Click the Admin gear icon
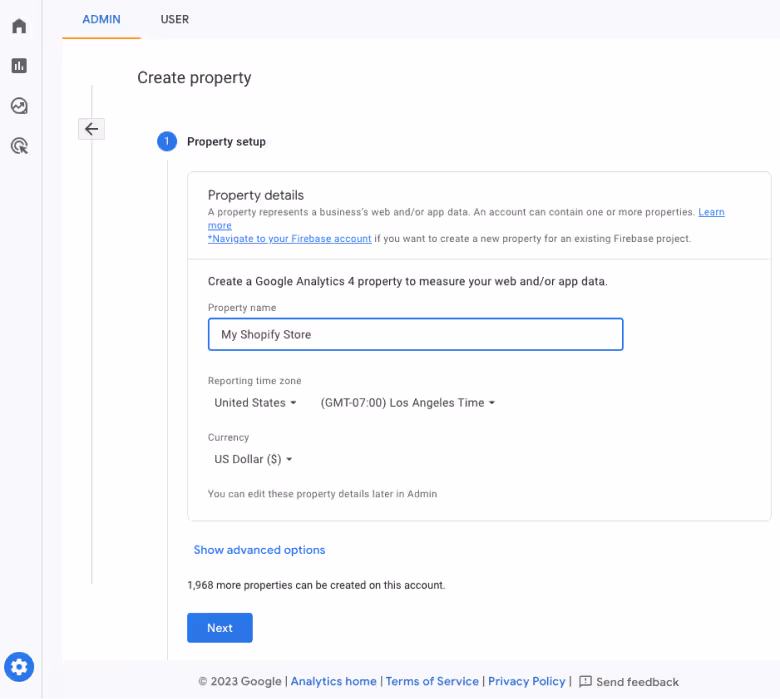This screenshot has width=780, height=699. coord(19,667)
